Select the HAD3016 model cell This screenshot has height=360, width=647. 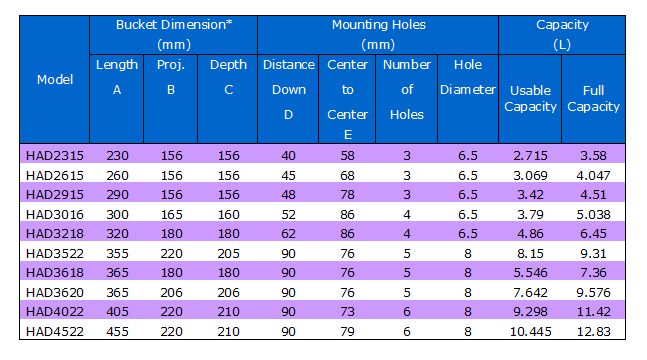tap(55, 215)
